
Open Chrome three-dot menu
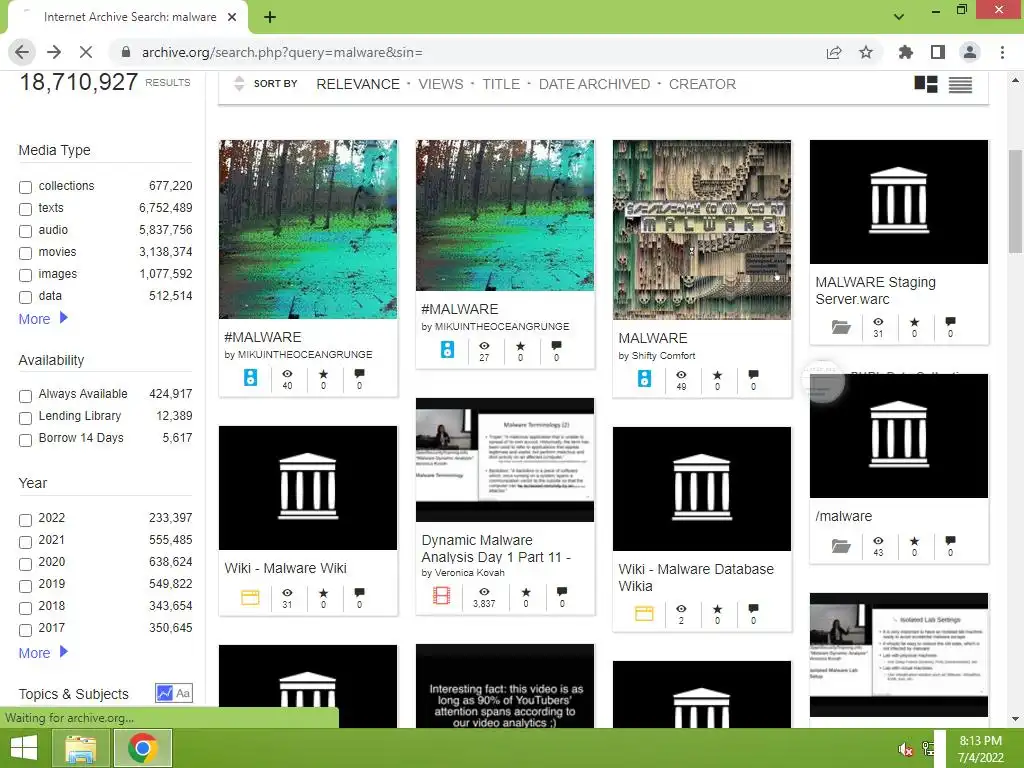1002,52
